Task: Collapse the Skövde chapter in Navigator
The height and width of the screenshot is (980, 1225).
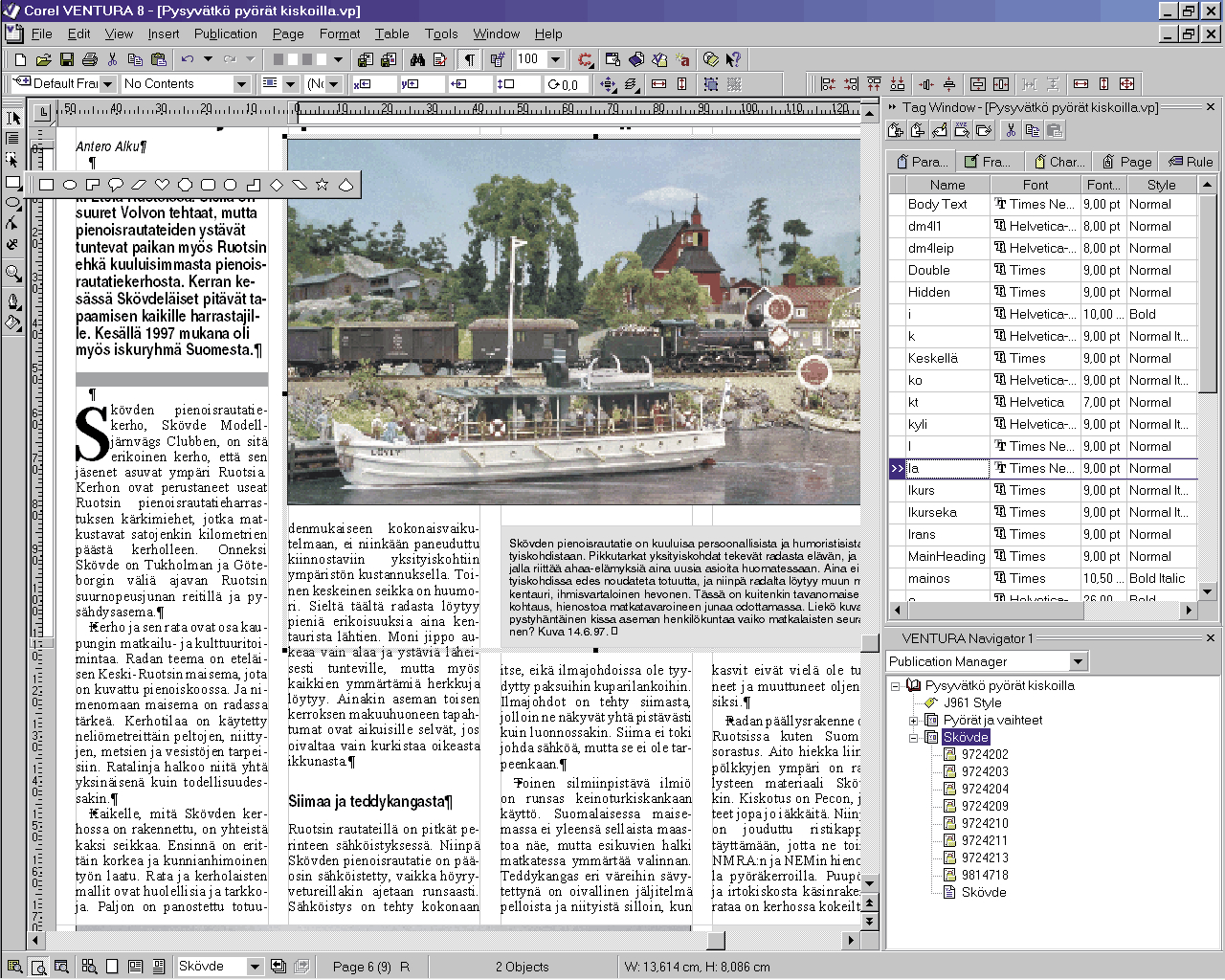Action: tap(916, 737)
